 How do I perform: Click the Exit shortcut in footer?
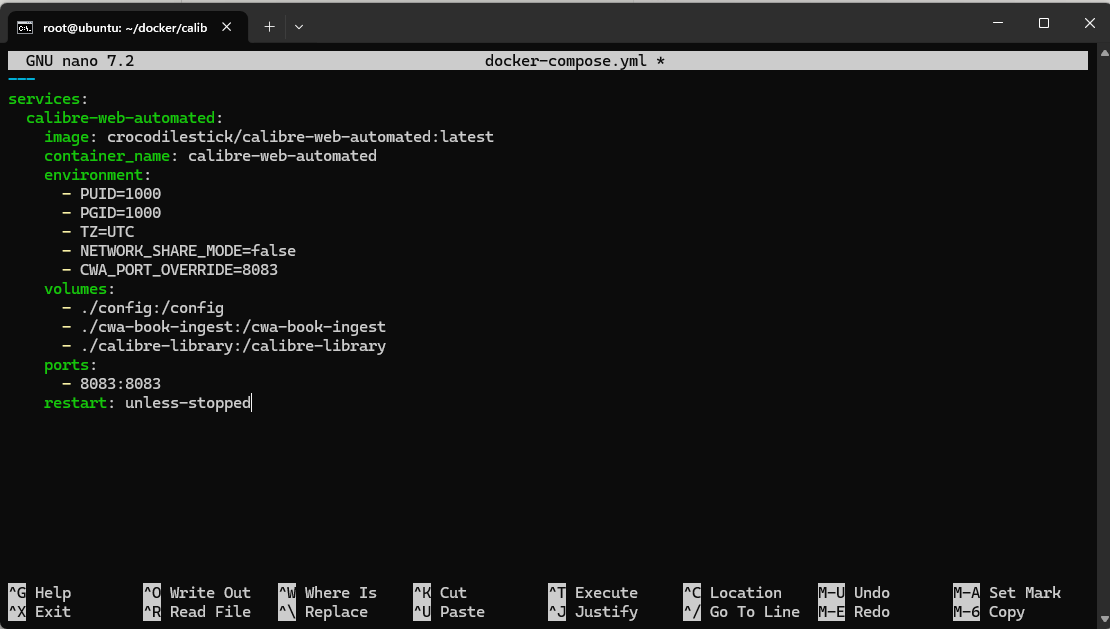click(53, 612)
